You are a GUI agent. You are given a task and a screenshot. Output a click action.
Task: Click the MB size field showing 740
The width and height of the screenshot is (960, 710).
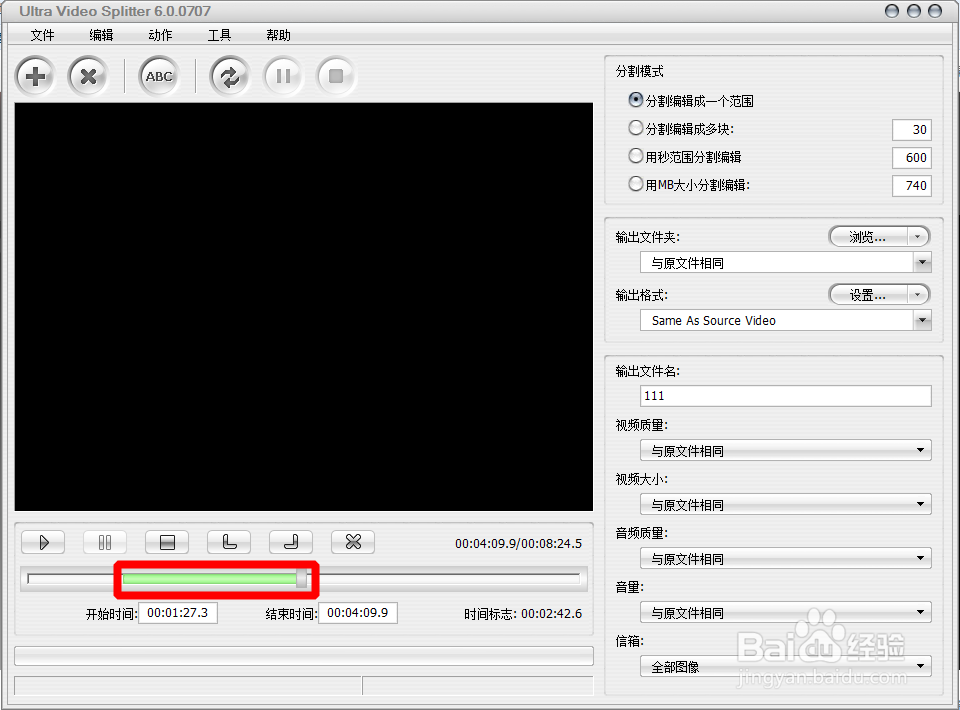(x=912, y=186)
